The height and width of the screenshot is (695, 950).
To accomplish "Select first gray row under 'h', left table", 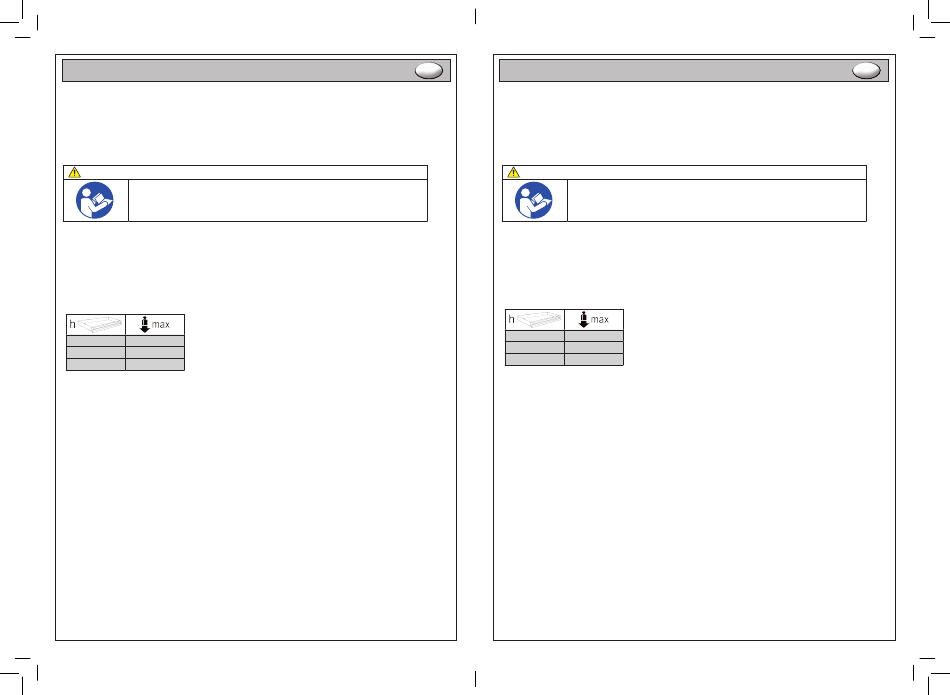I will pyautogui.click(x=96, y=341).
